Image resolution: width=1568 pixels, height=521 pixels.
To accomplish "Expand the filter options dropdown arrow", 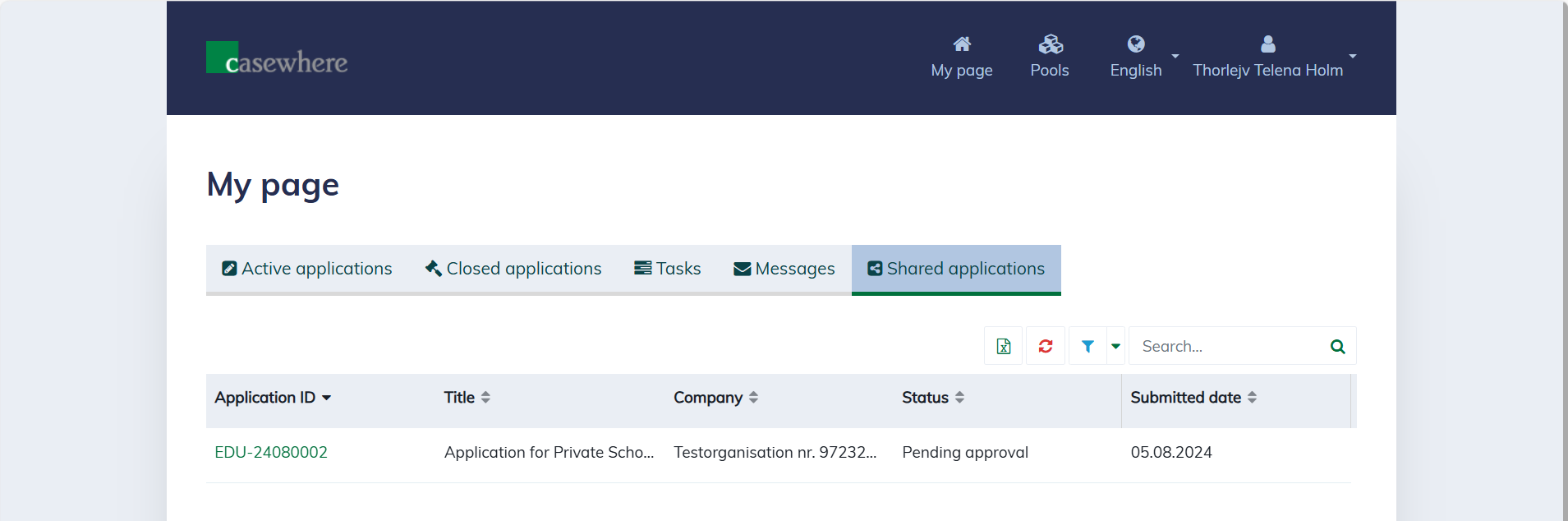I will 1115,346.
